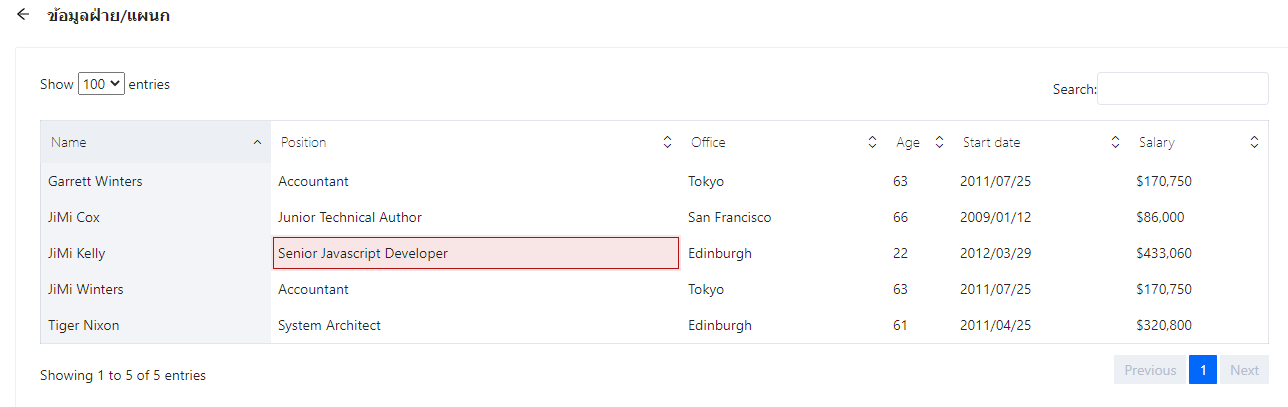Select the highlighted Senior Javascript Developer cell
This screenshot has width=1288, height=407.
click(x=476, y=253)
